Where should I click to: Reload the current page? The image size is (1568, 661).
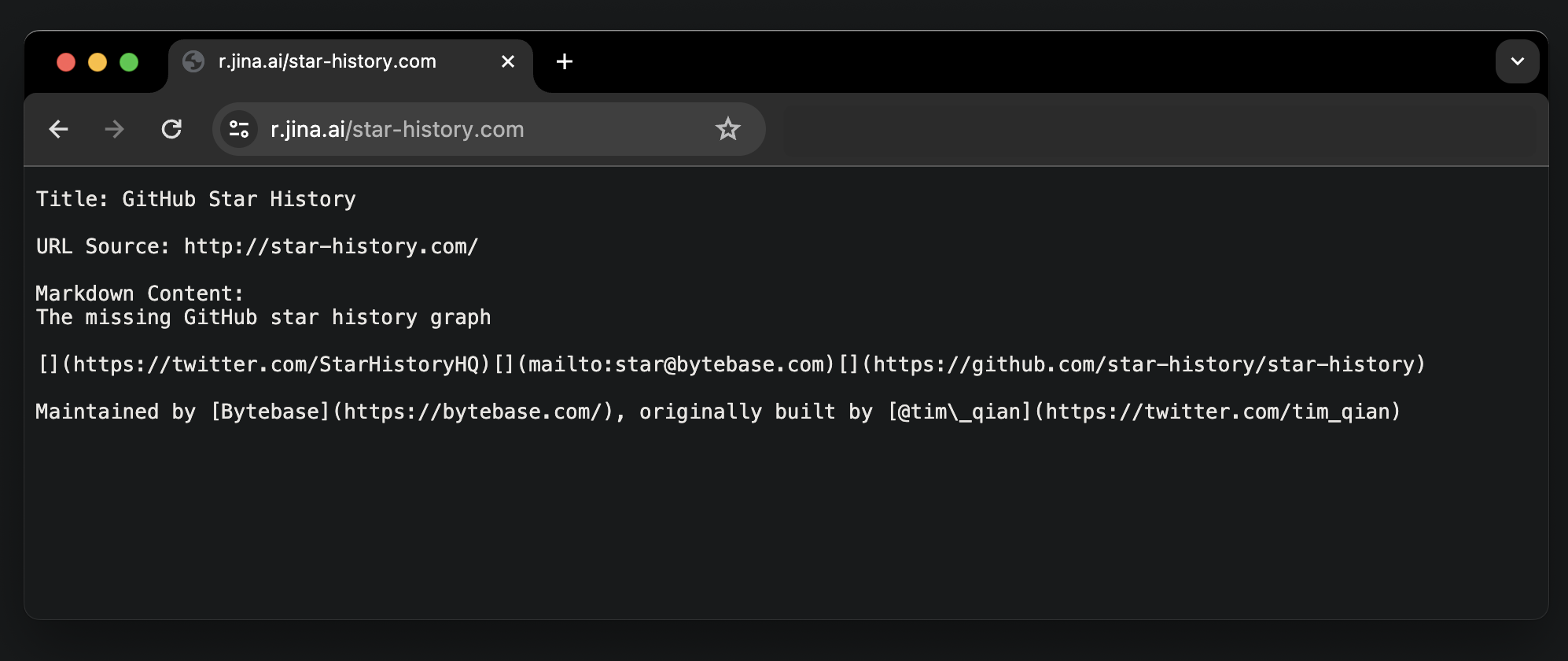coord(171,129)
